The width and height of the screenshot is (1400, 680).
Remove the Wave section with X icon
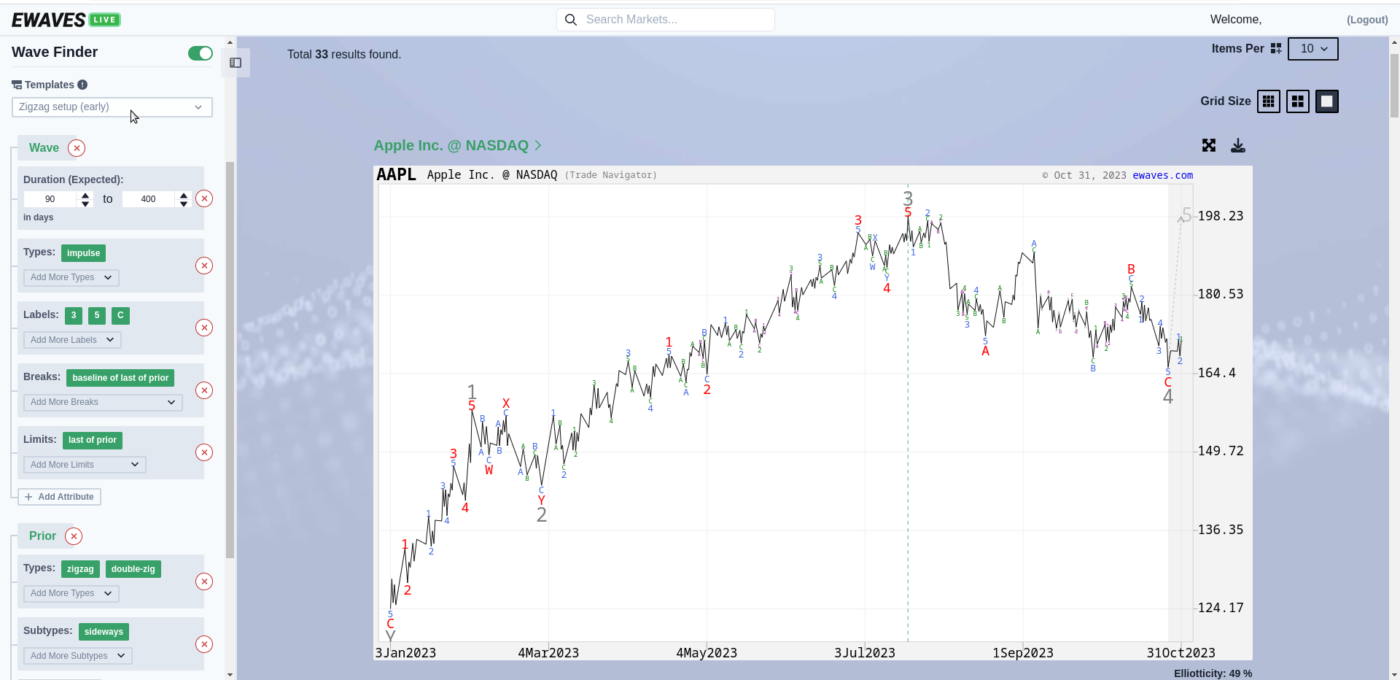(x=77, y=148)
